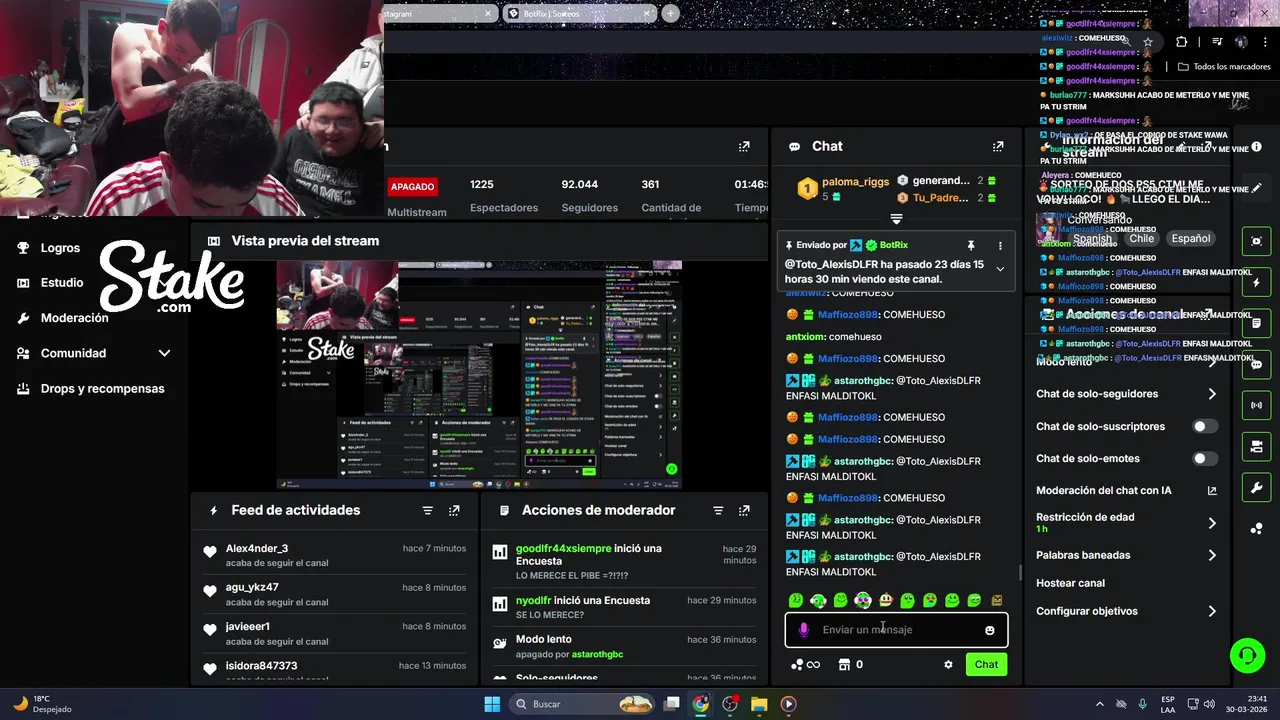This screenshot has width=1280, height=720.
Task: Click the document note icon in right sidebar
Action: click(x=1256, y=324)
